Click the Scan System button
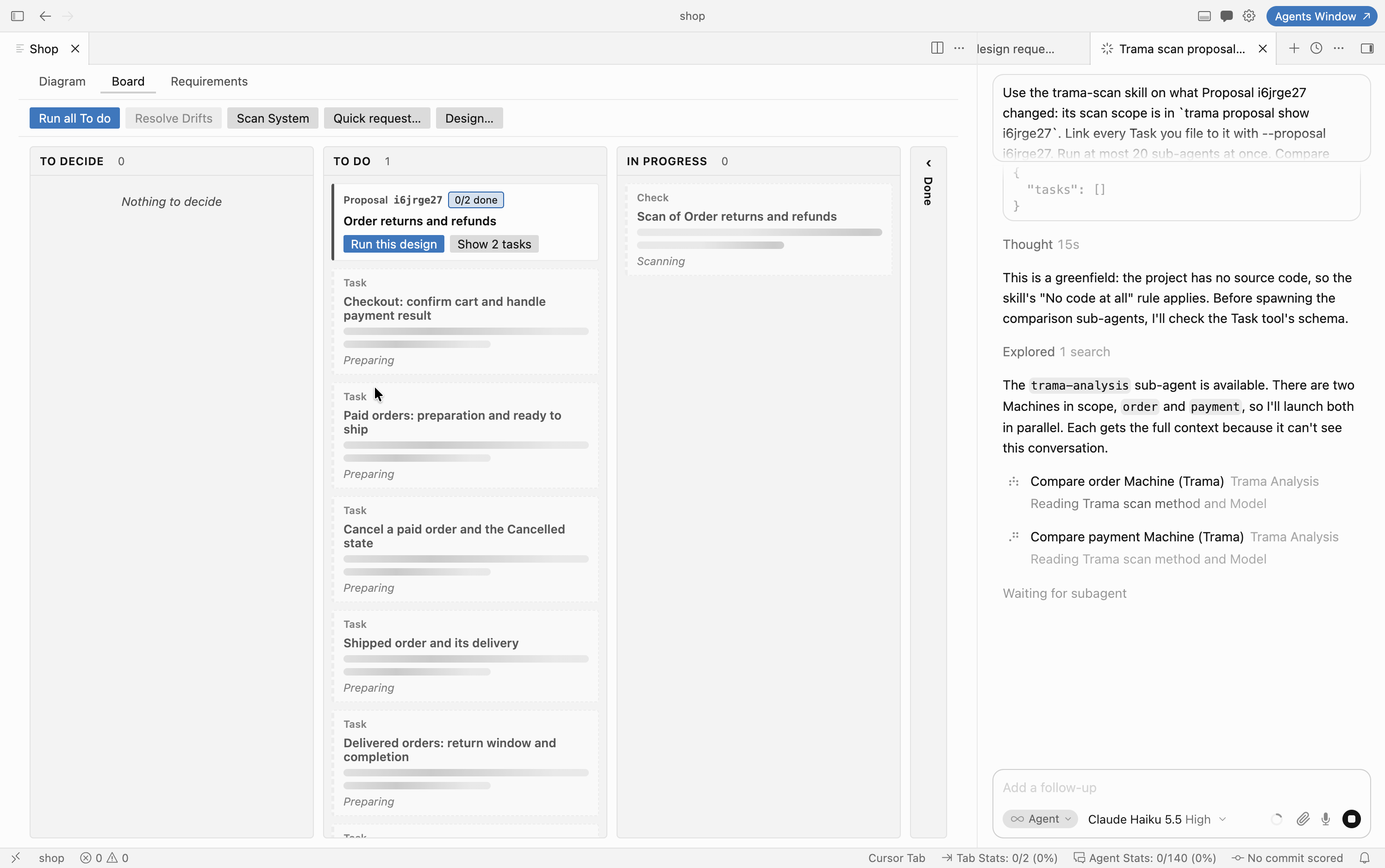Screen dimensions: 1385x868 click(273, 118)
